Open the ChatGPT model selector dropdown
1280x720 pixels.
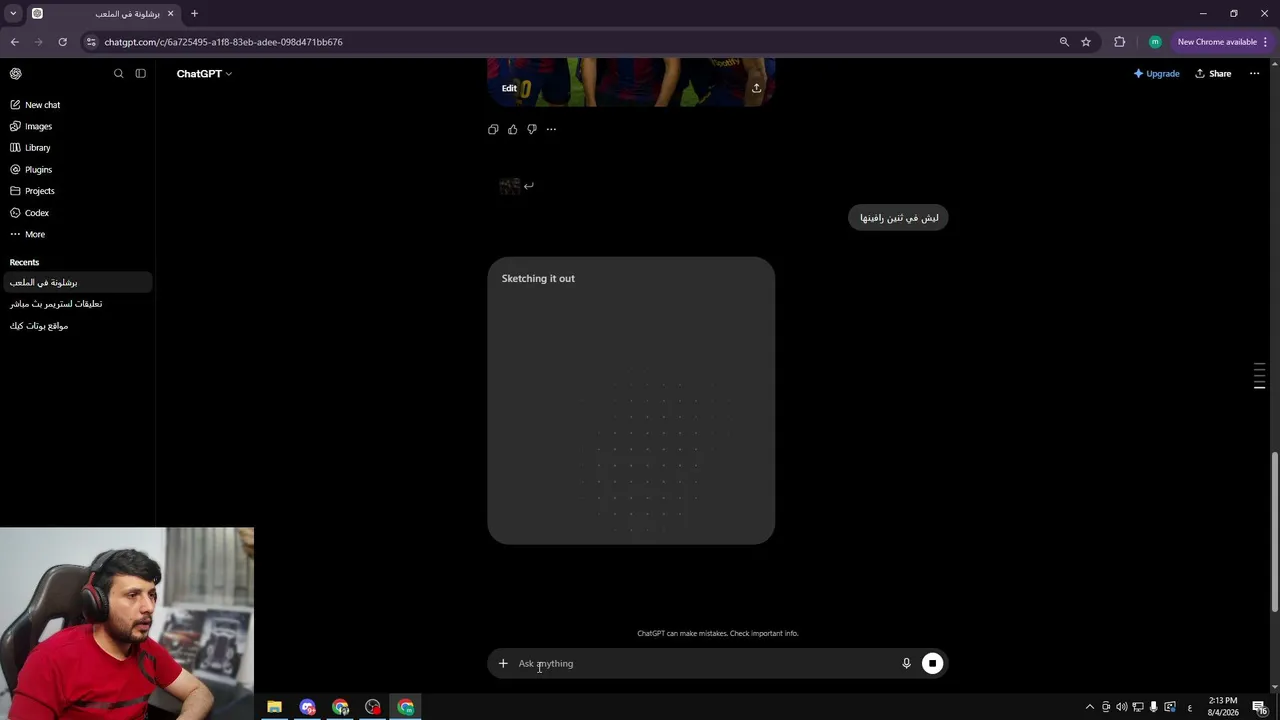tap(204, 73)
